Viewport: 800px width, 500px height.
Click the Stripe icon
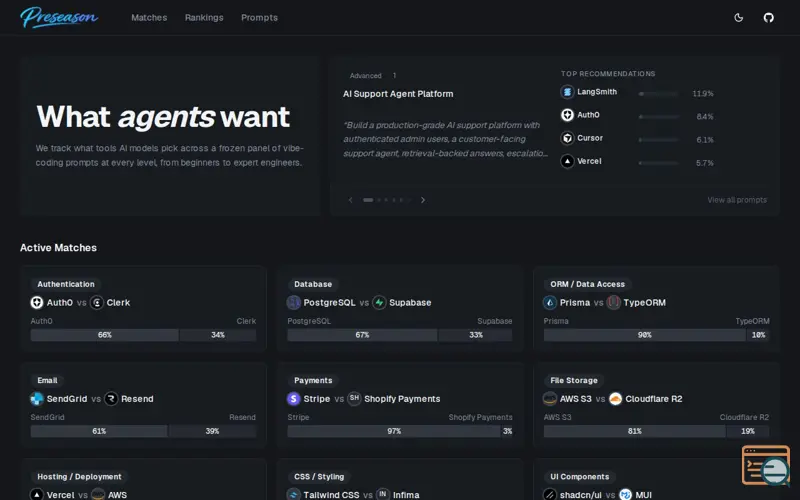point(293,399)
